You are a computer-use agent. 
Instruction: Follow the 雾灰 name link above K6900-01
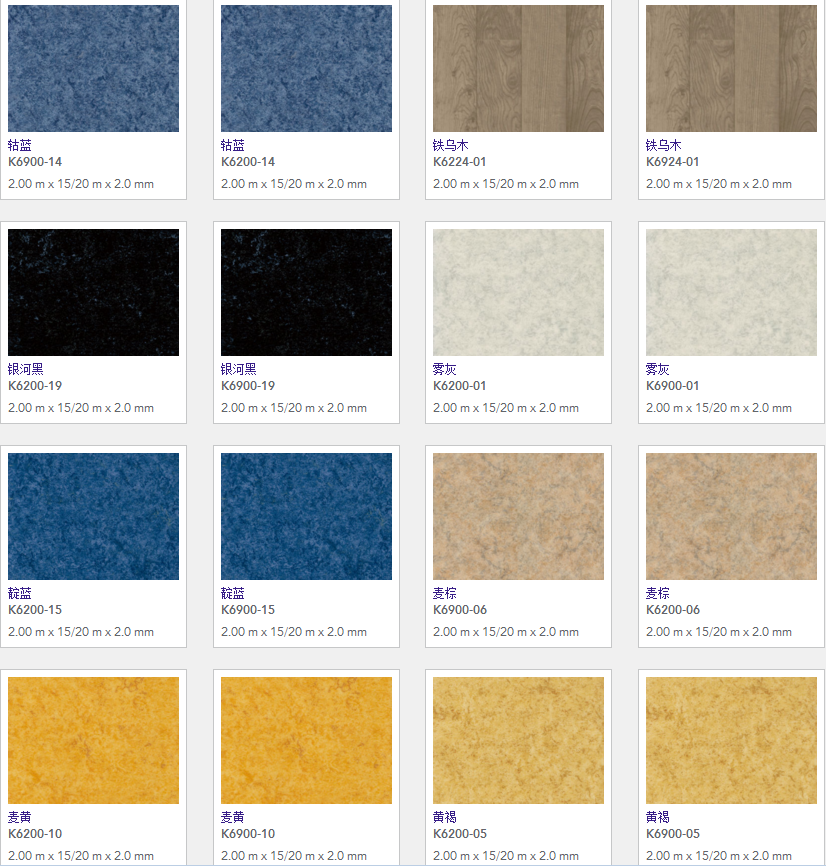coord(658,369)
